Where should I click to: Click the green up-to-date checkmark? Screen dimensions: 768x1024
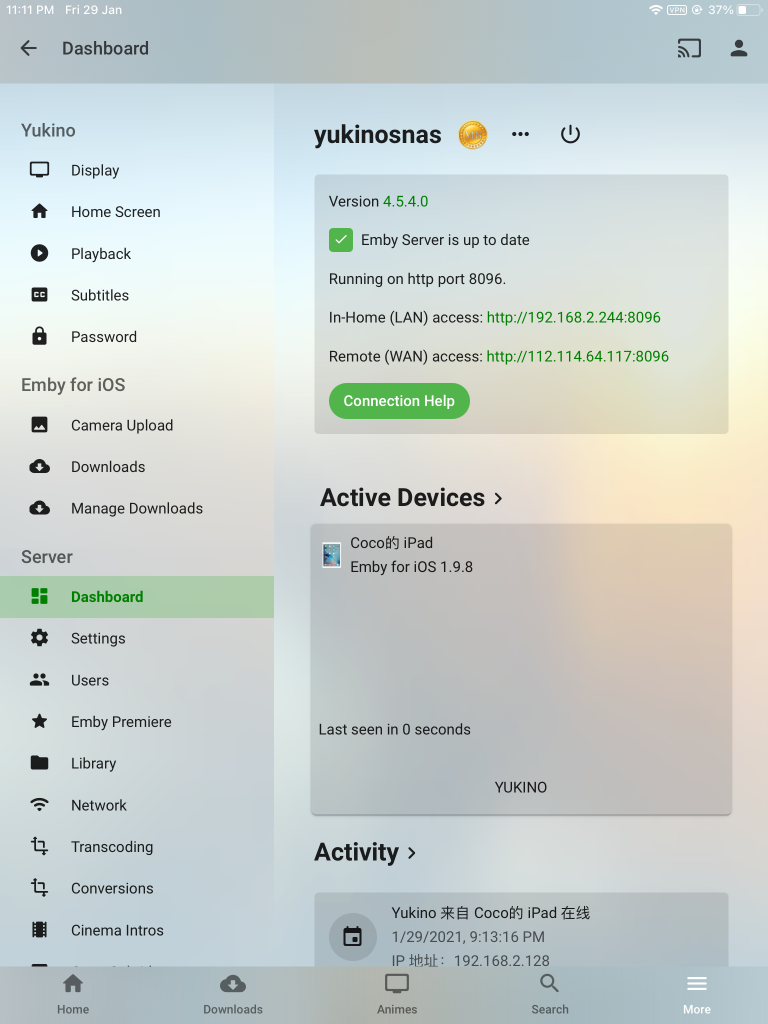[341, 240]
